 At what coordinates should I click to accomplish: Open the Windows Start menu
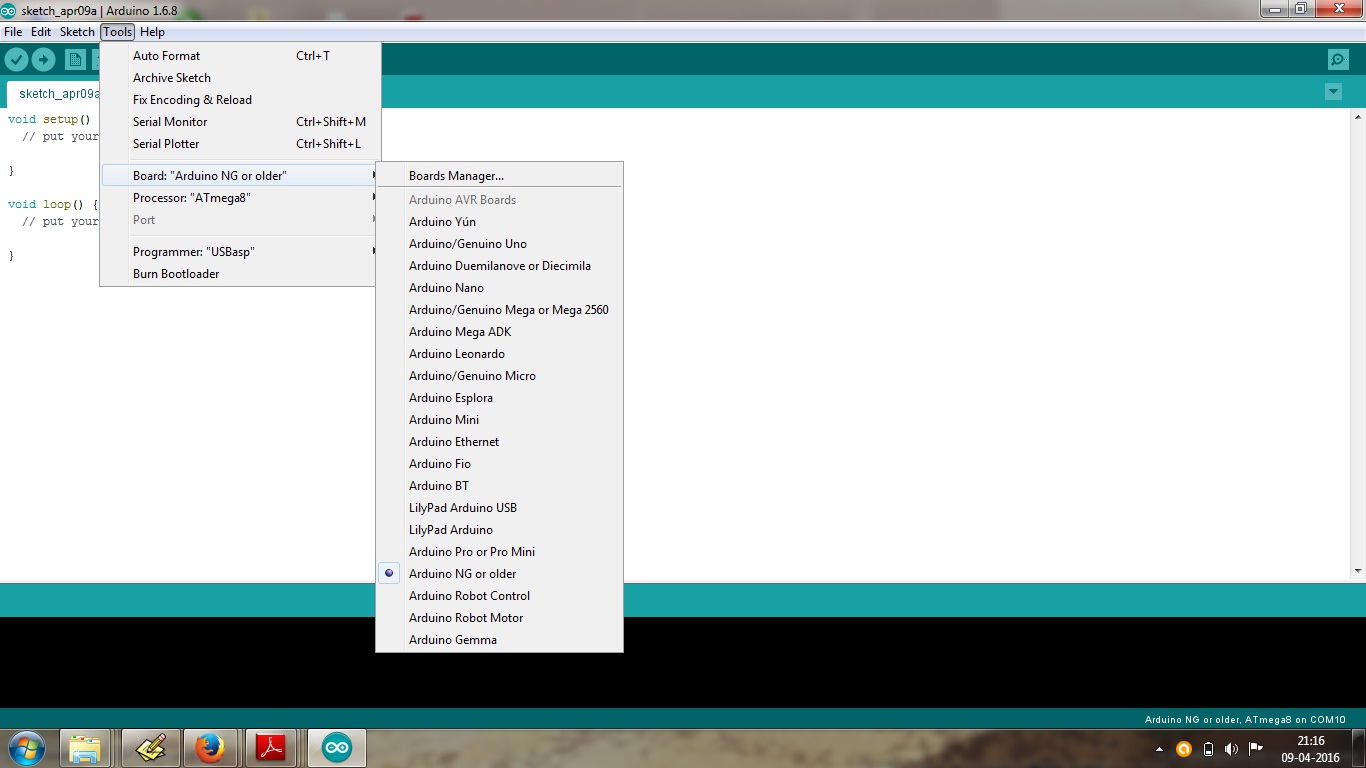pyautogui.click(x=25, y=747)
